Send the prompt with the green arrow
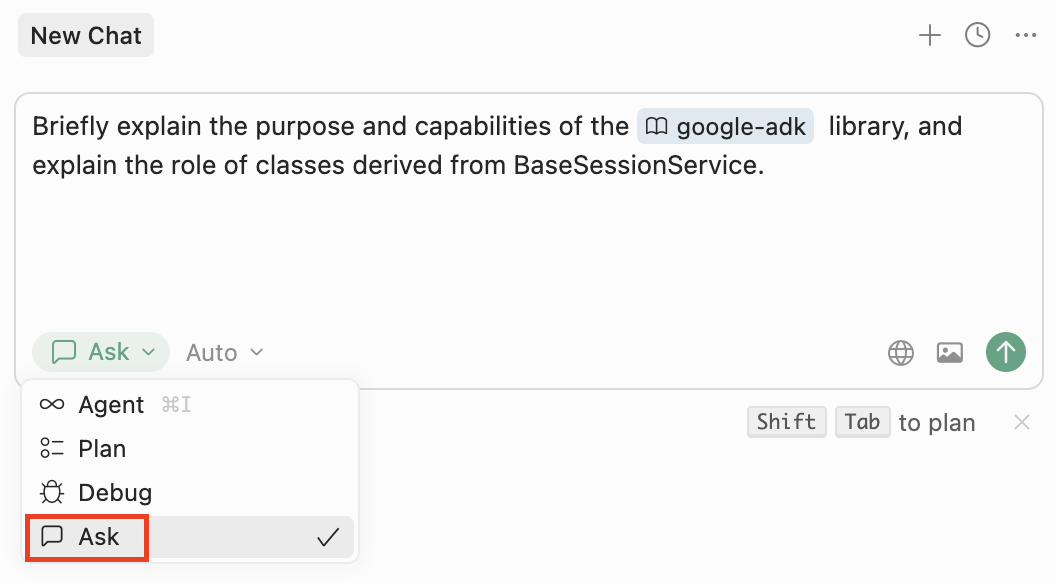Screen dimensions: 1056x584 (x=1005, y=352)
